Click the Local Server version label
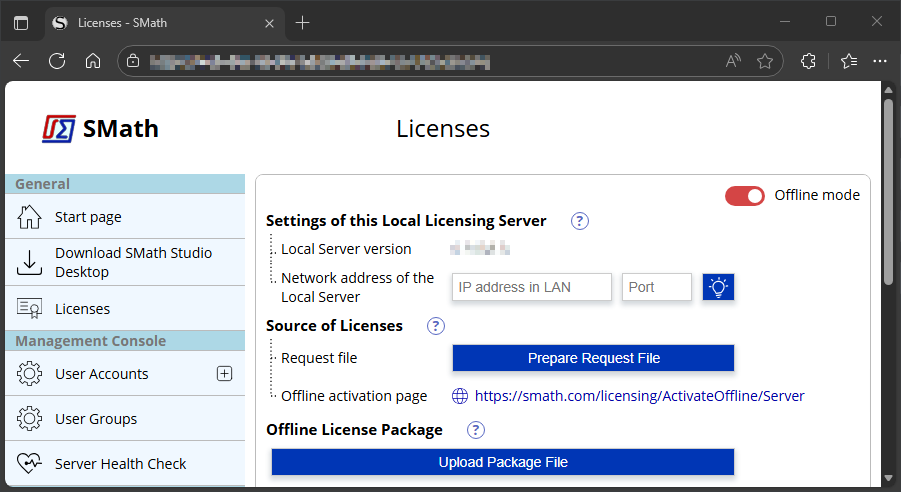This screenshot has height=492, width=901. point(346,249)
